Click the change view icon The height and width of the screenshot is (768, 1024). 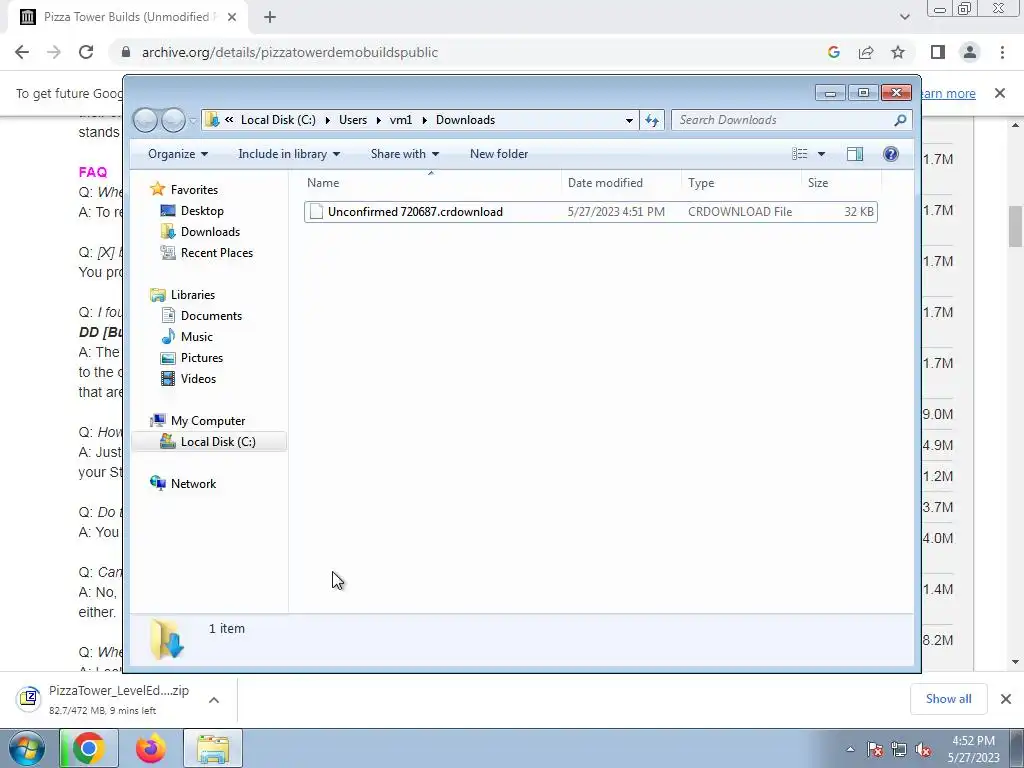[x=799, y=154]
